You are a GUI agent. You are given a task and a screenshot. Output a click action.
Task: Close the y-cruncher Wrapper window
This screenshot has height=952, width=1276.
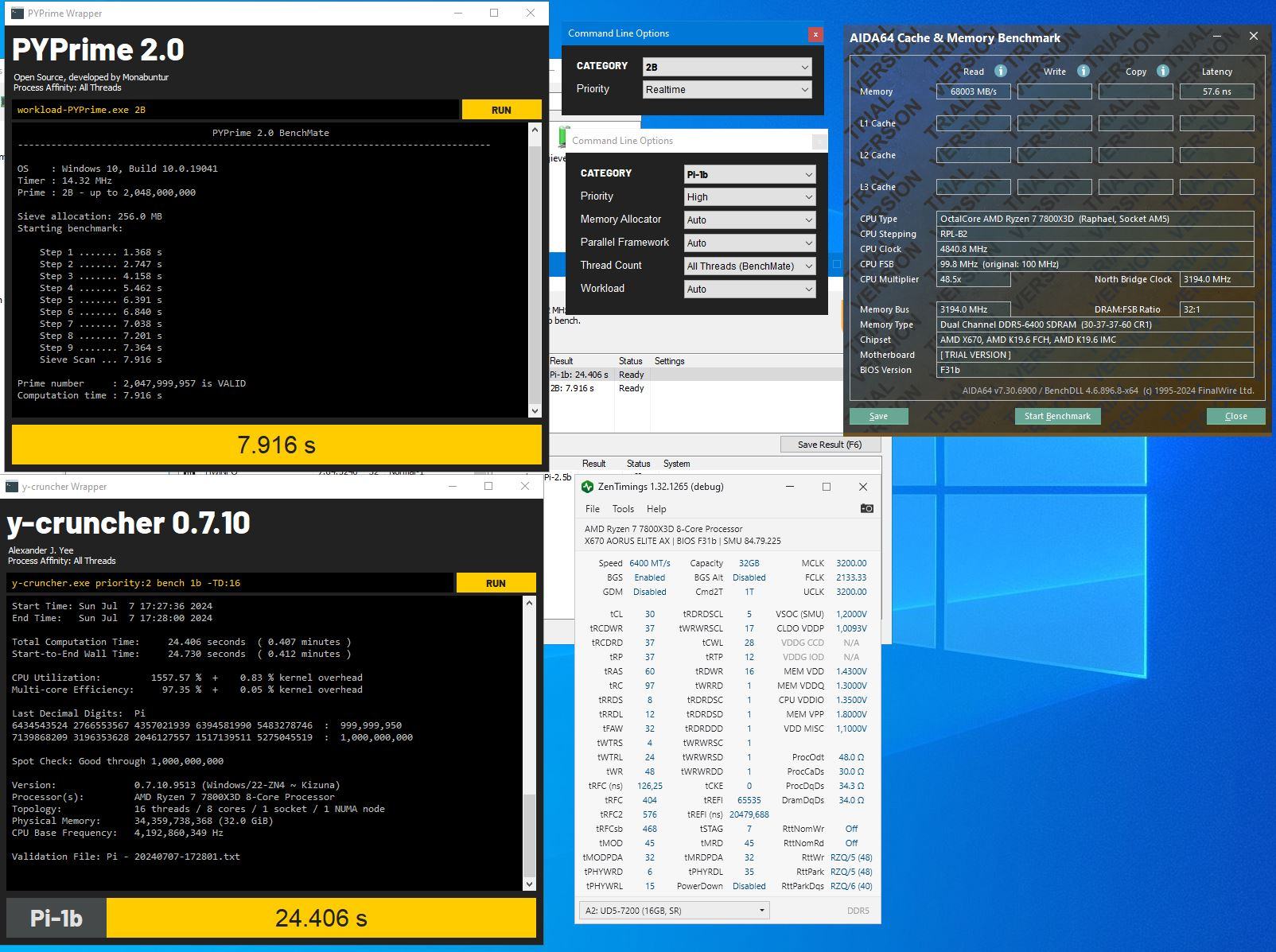(x=525, y=487)
